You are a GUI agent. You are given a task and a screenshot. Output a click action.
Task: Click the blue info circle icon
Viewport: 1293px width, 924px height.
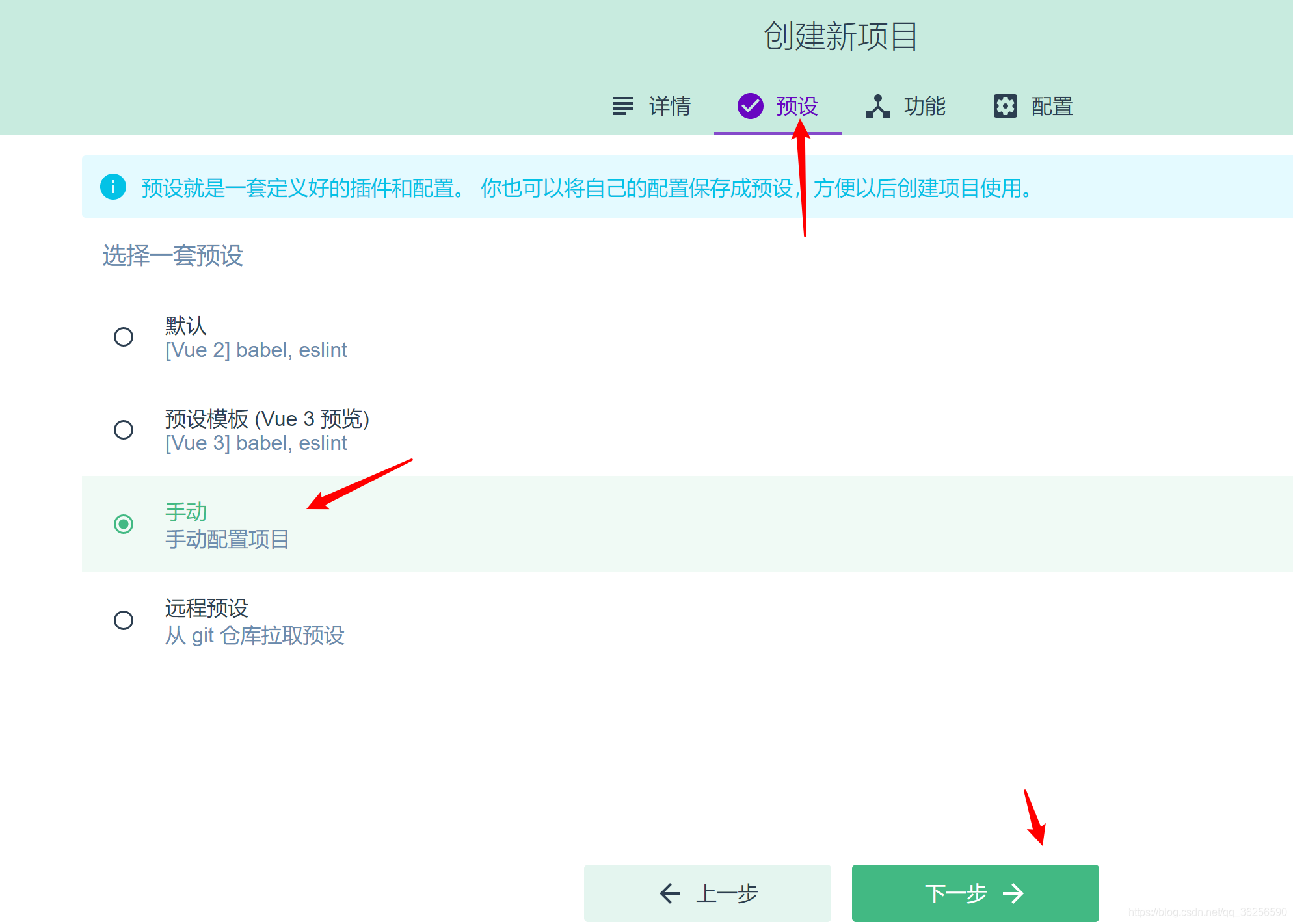(x=113, y=187)
